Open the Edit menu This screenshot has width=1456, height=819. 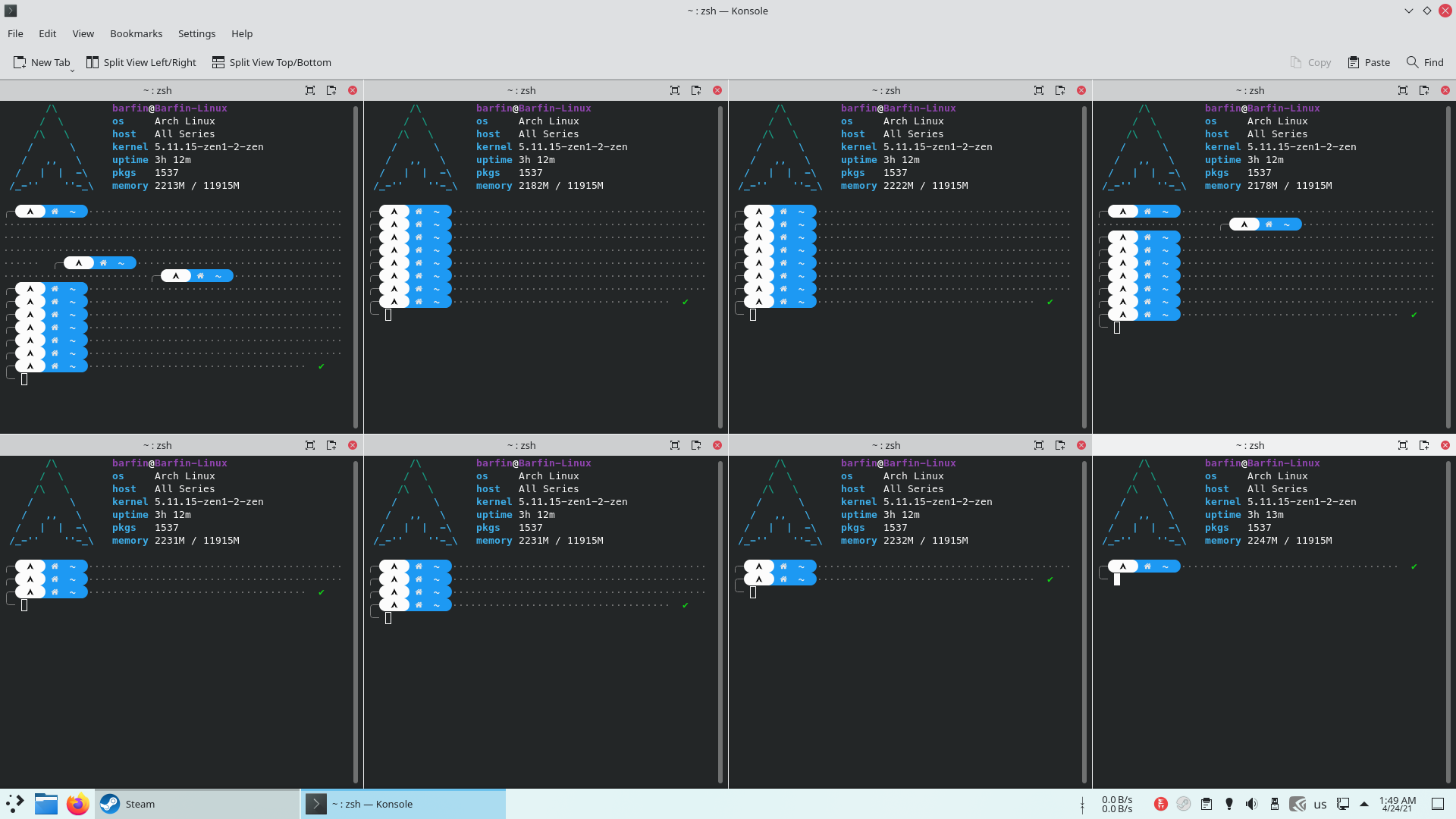(48, 33)
